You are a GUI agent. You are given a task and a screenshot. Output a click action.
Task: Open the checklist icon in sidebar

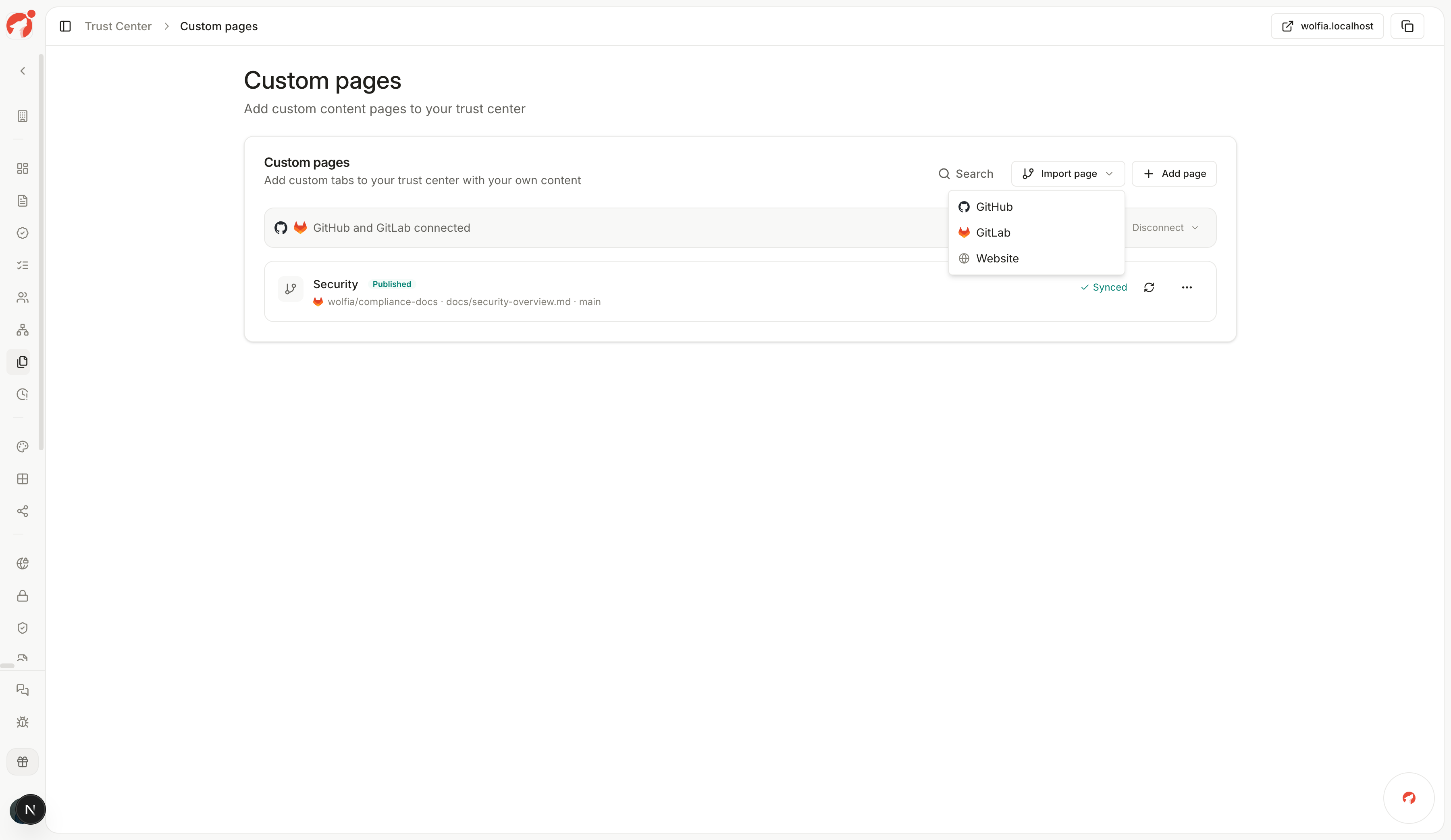23,265
